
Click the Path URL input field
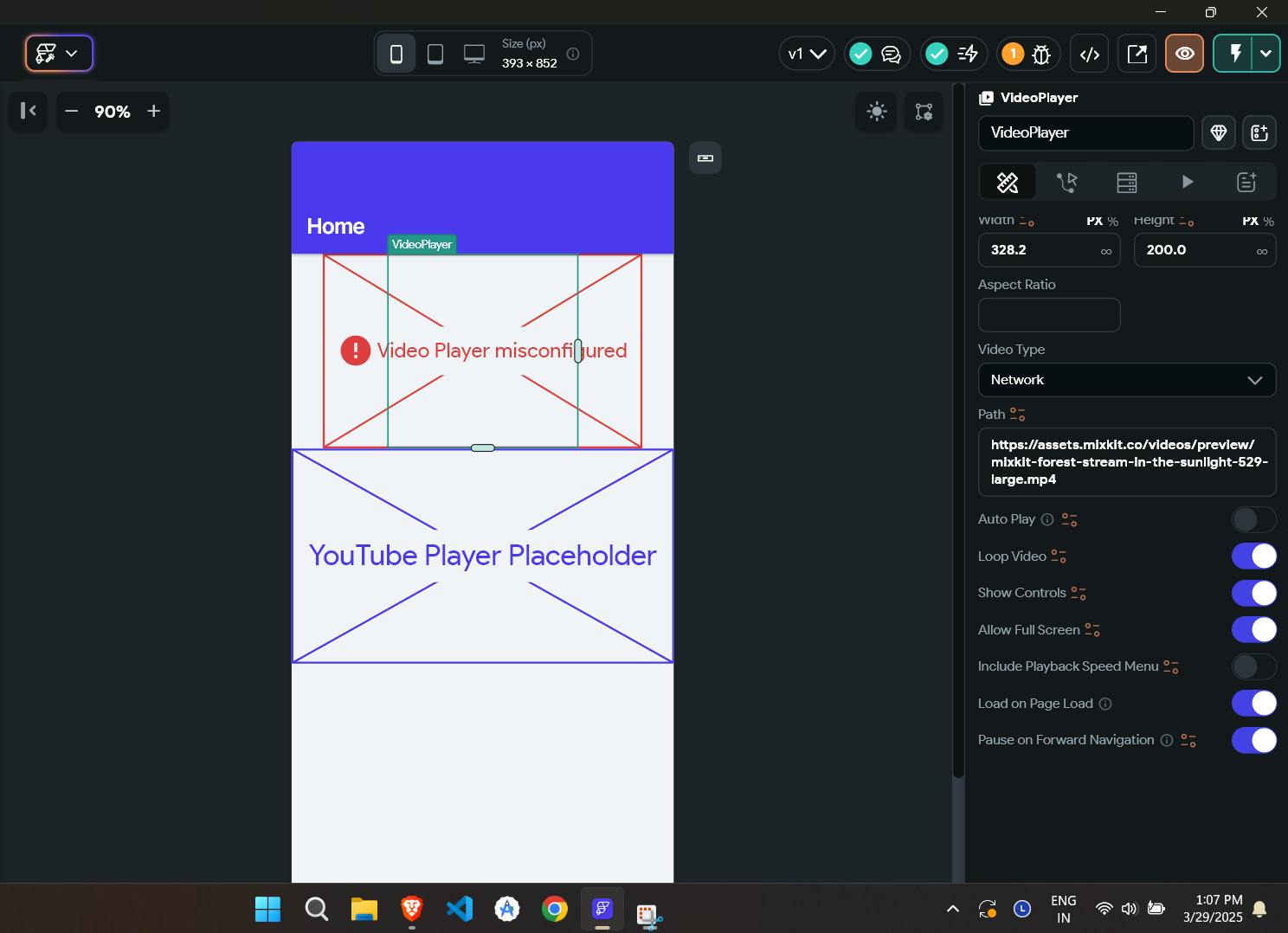pyautogui.click(x=1126, y=462)
